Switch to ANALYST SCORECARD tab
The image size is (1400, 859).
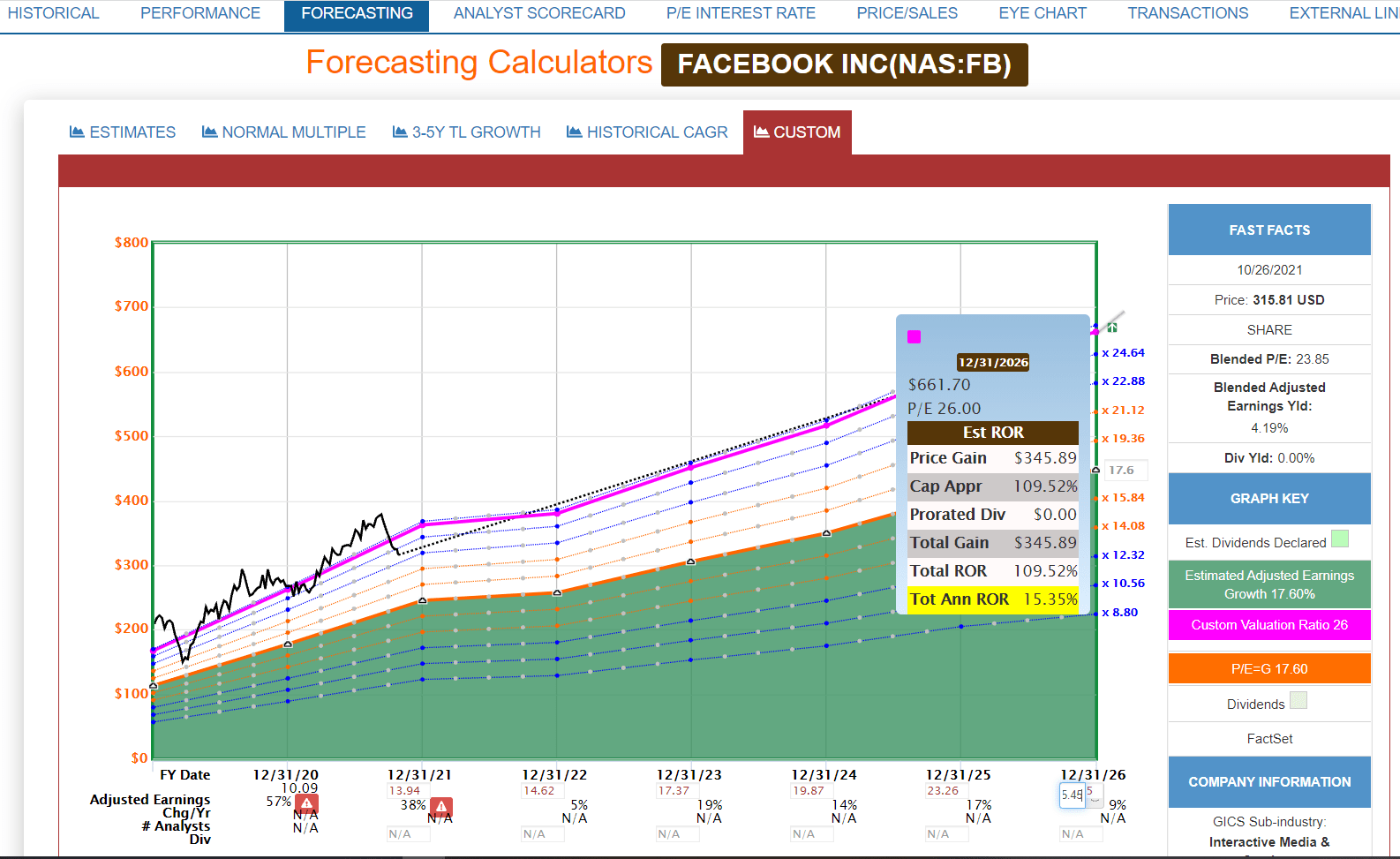point(539,13)
